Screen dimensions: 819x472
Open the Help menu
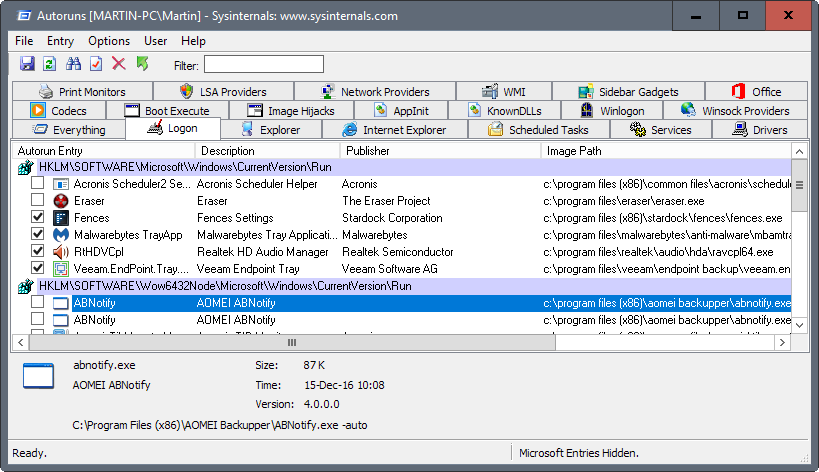(193, 41)
